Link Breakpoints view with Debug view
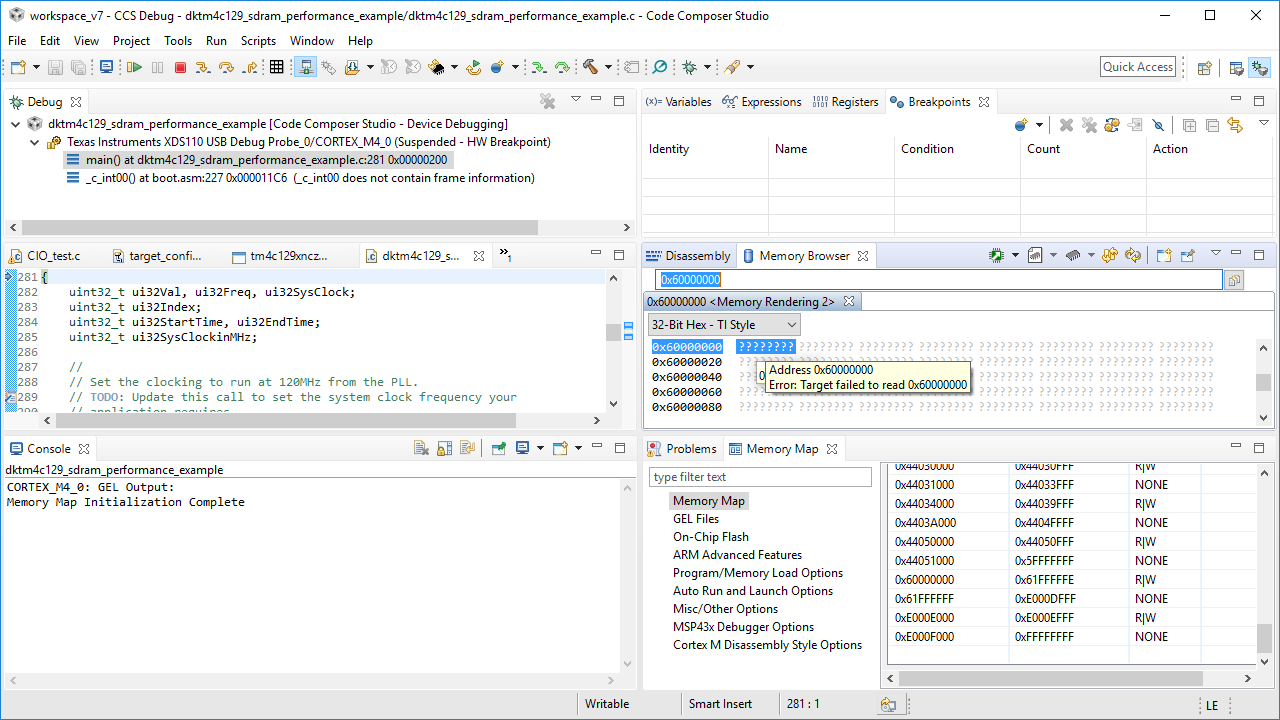This screenshot has height=720, width=1280. pyautogui.click(x=1235, y=125)
